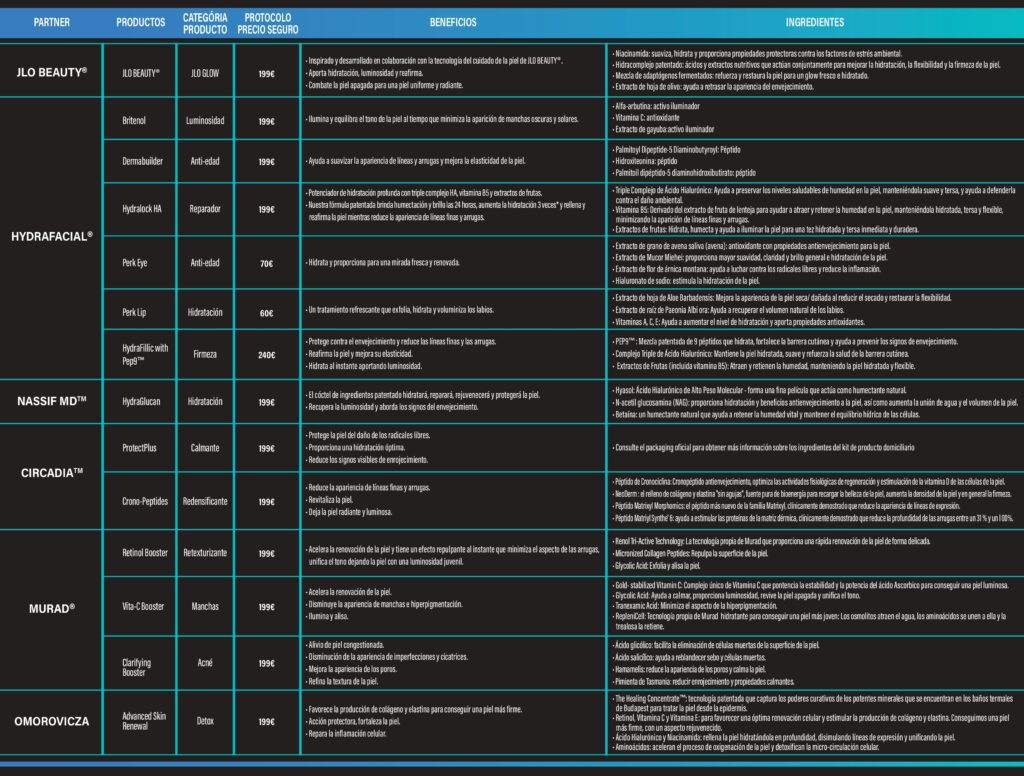Select the Detox category cell

click(205, 721)
